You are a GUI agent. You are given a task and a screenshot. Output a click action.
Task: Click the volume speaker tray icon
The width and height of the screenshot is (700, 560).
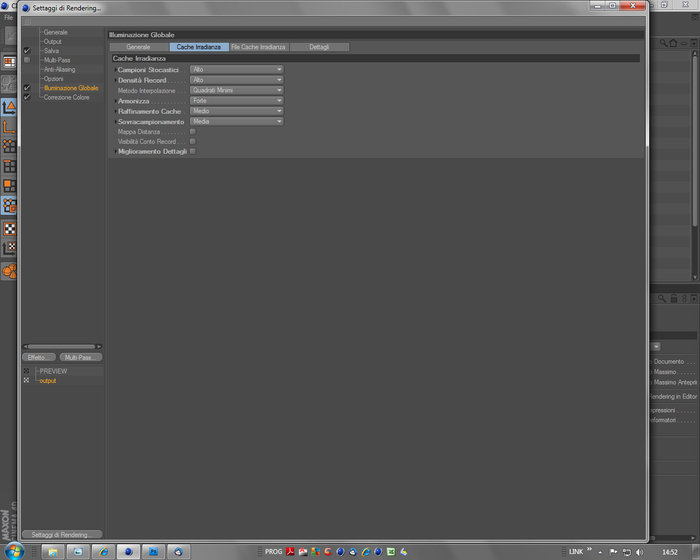click(639, 552)
